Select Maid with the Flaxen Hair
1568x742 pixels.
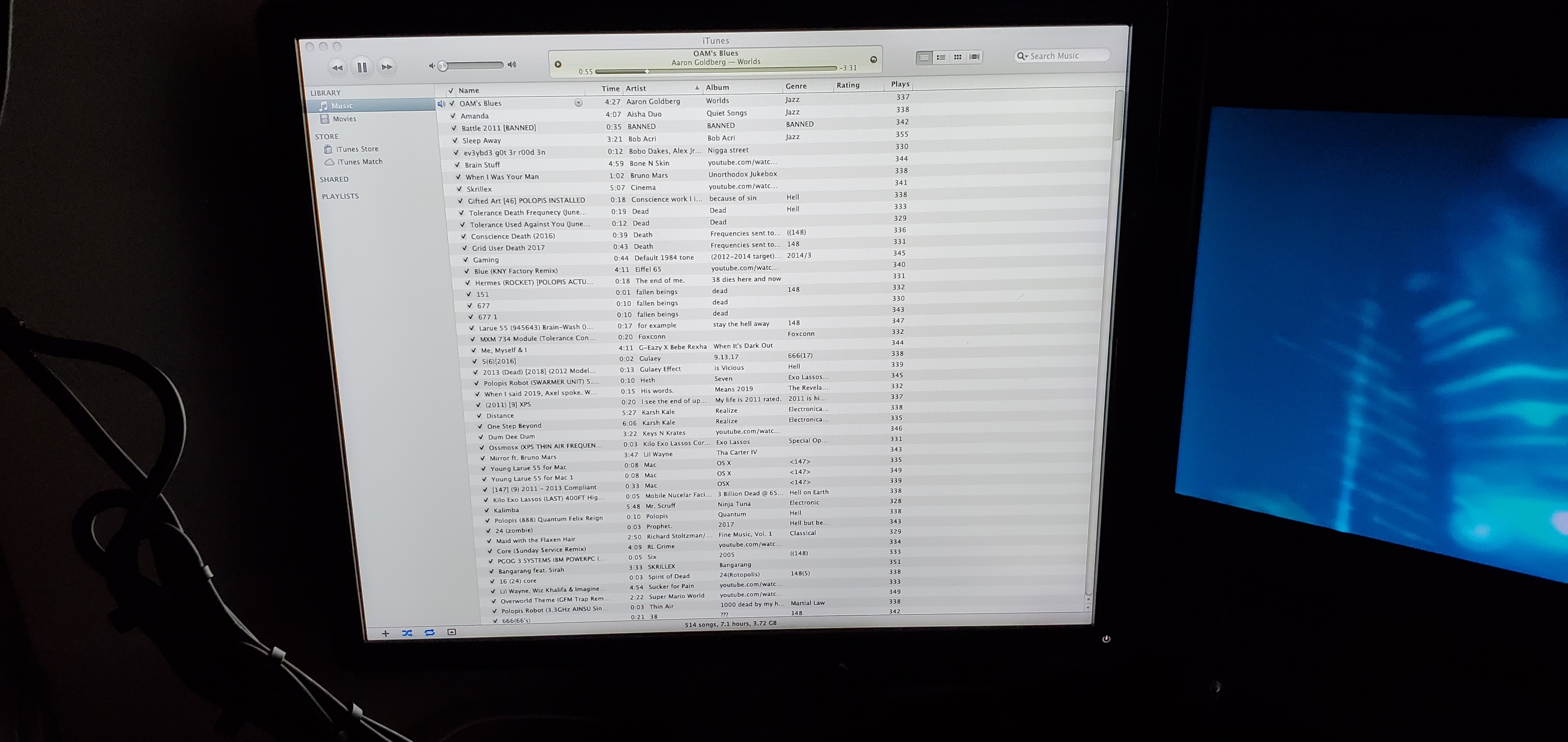click(x=535, y=540)
